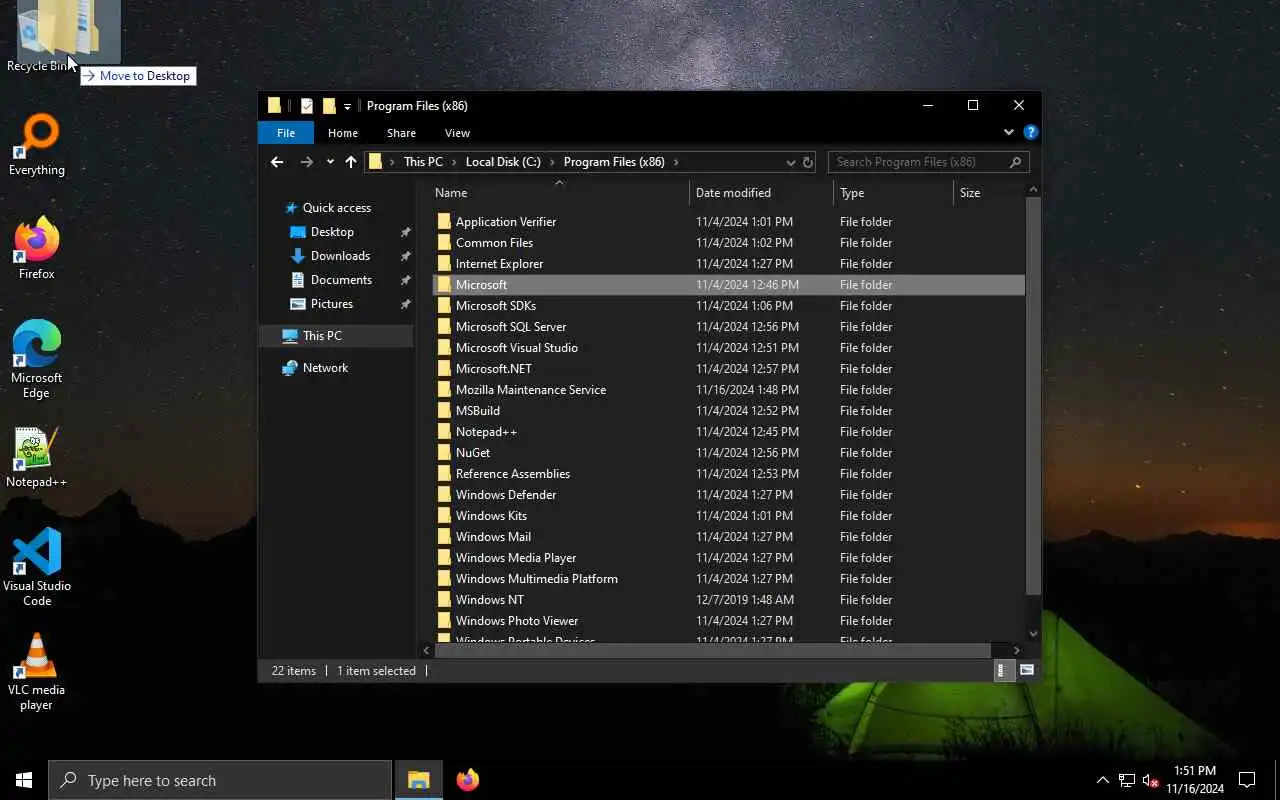Image resolution: width=1280 pixels, height=800 pixels.
Task: Refresh the Program Files (x86) folder view
Action: 808,162
